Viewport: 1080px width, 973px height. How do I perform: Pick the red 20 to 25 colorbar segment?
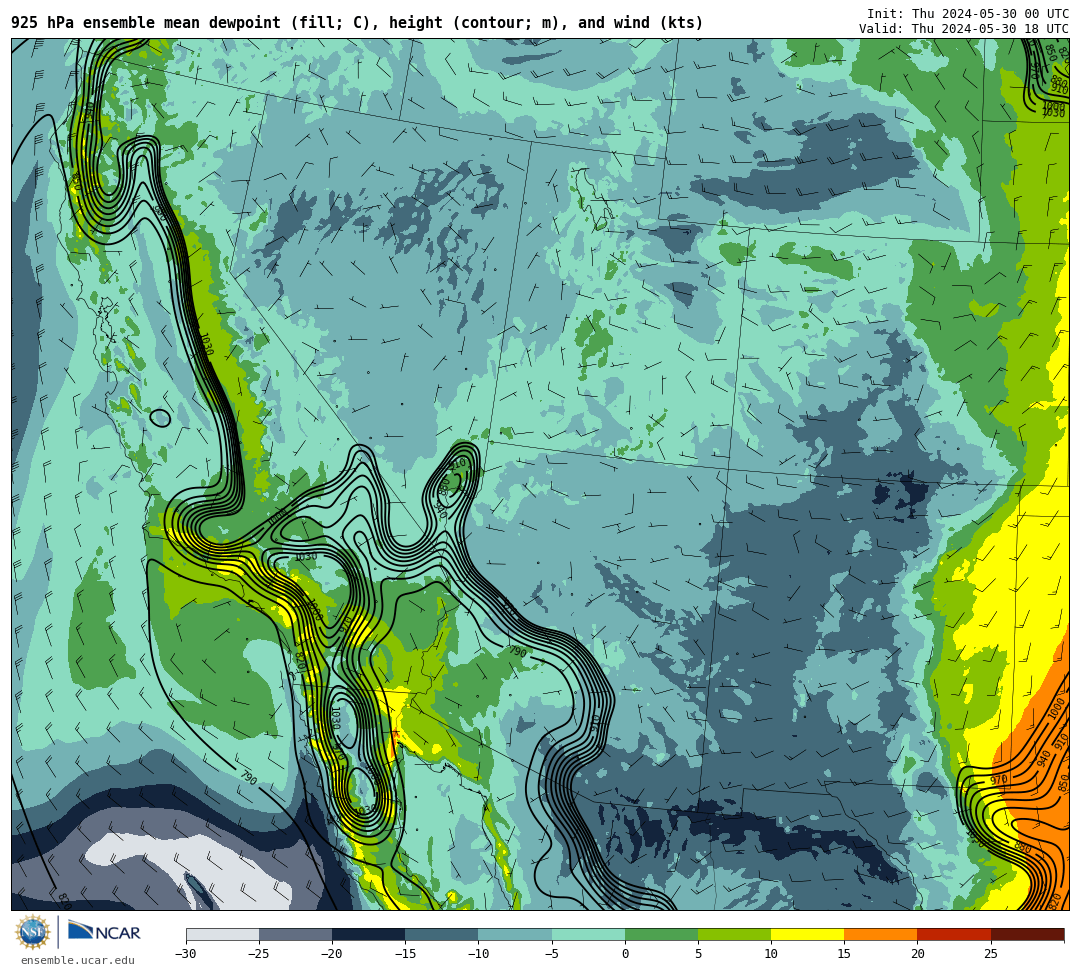[x=954, y=935]
